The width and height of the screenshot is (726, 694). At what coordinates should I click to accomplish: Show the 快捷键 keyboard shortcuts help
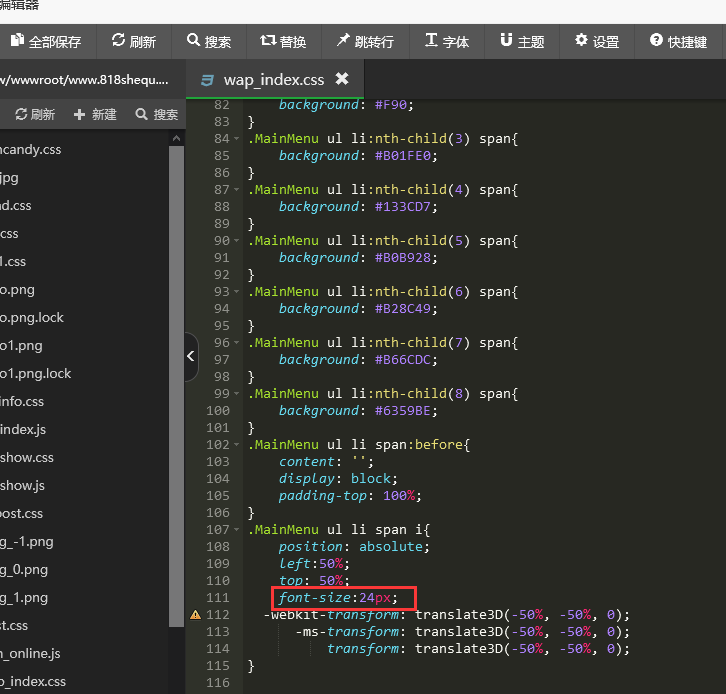point(678,42)
